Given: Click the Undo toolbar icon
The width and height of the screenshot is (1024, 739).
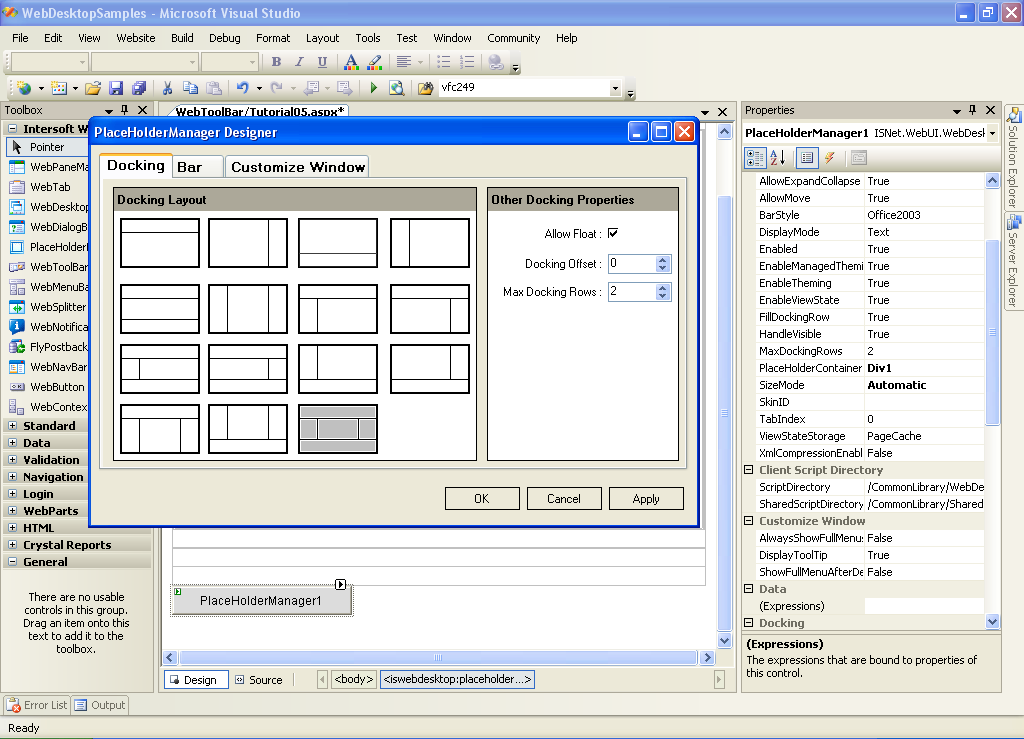Looking at the screenshot, I should coord(242,88).
